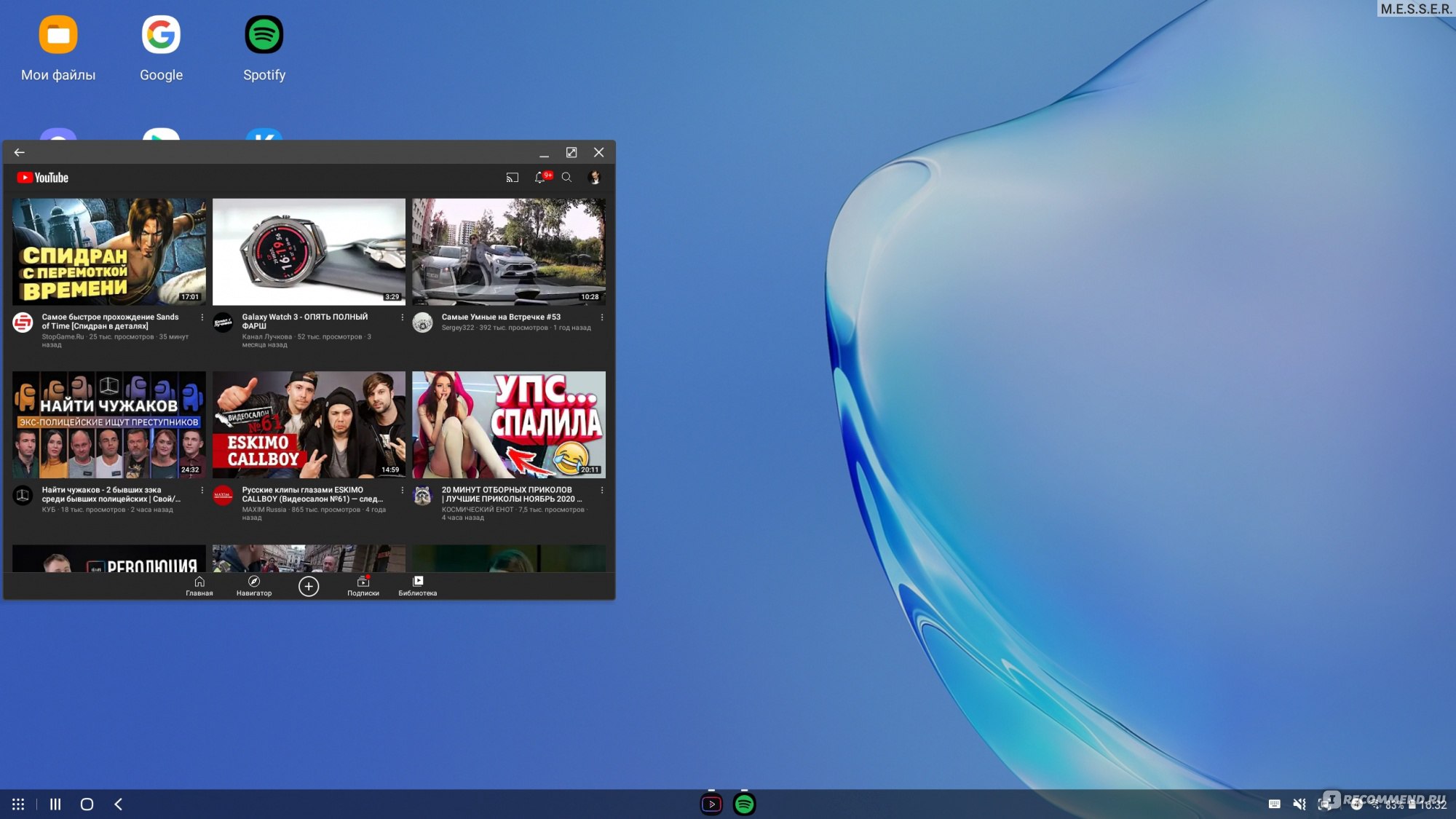Open the screen capture tray icon

[x=1325, y=804]
